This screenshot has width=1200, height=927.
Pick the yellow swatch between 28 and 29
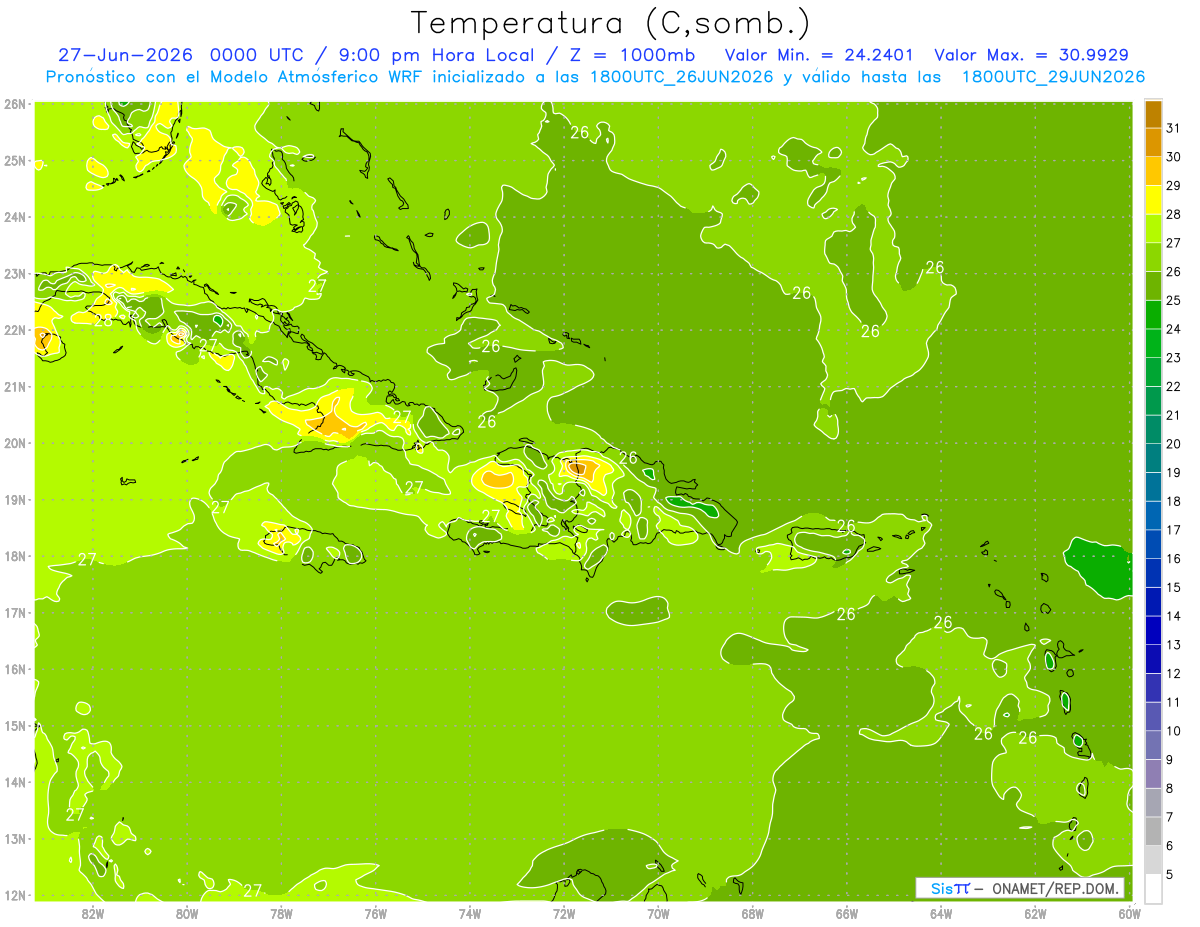pos(1153,201)
